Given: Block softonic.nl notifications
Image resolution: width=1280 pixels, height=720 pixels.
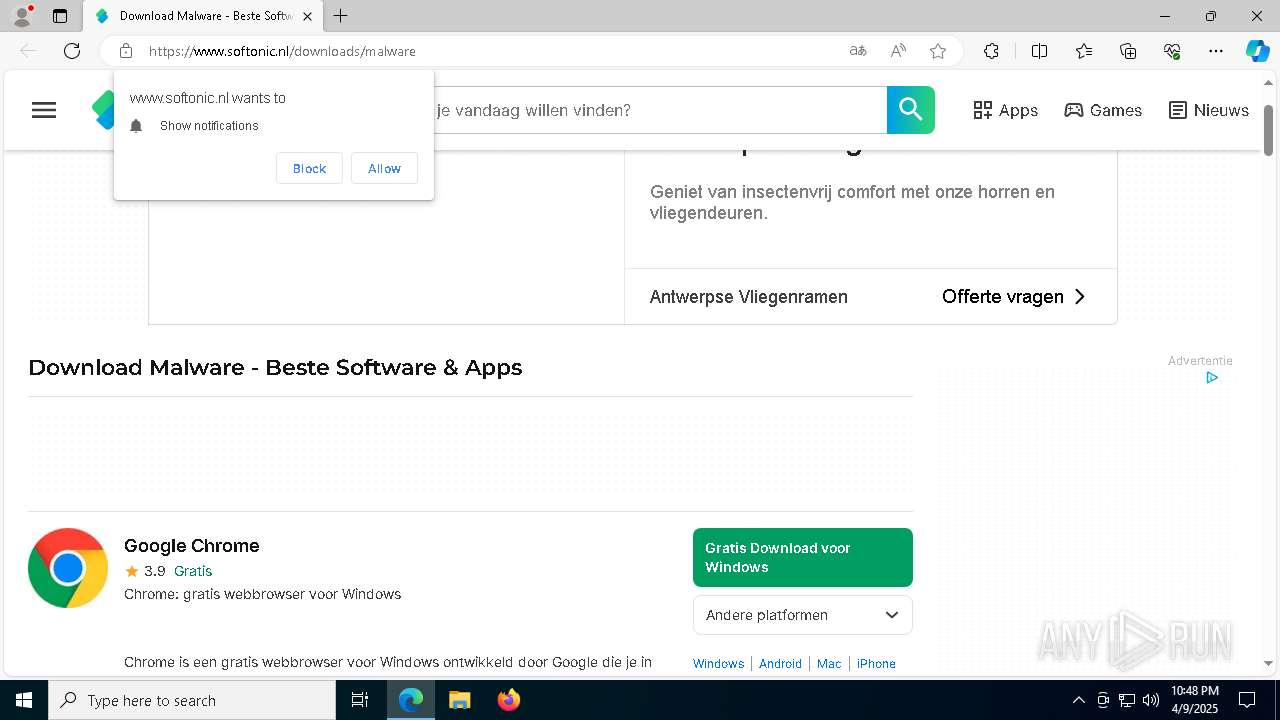Looking at the screenshot, I should click(x=309, y=168).
